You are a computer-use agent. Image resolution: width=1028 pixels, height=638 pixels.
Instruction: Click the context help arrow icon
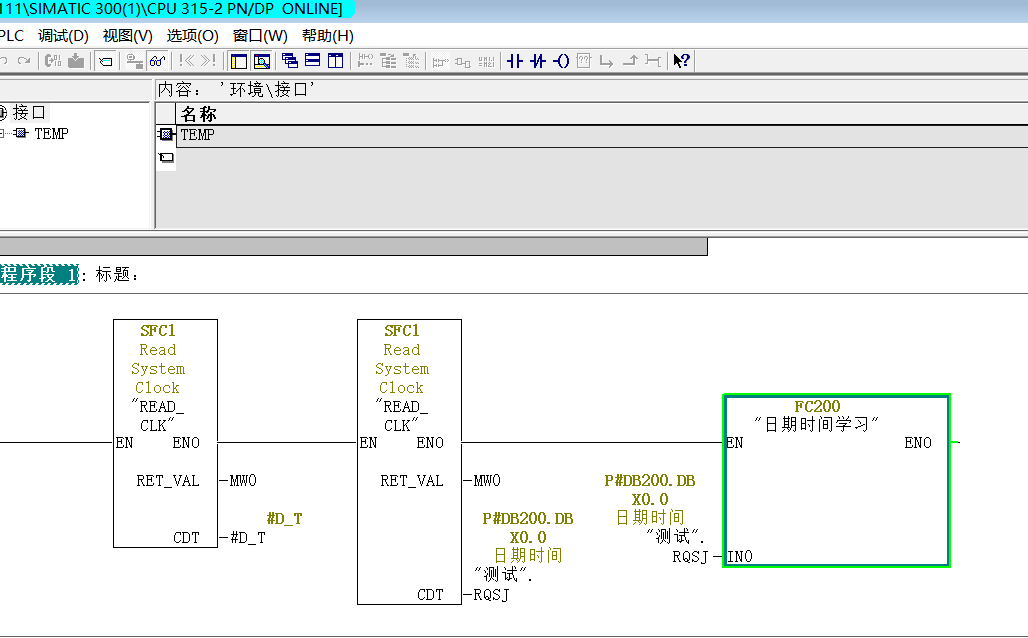tap(681, 61)
